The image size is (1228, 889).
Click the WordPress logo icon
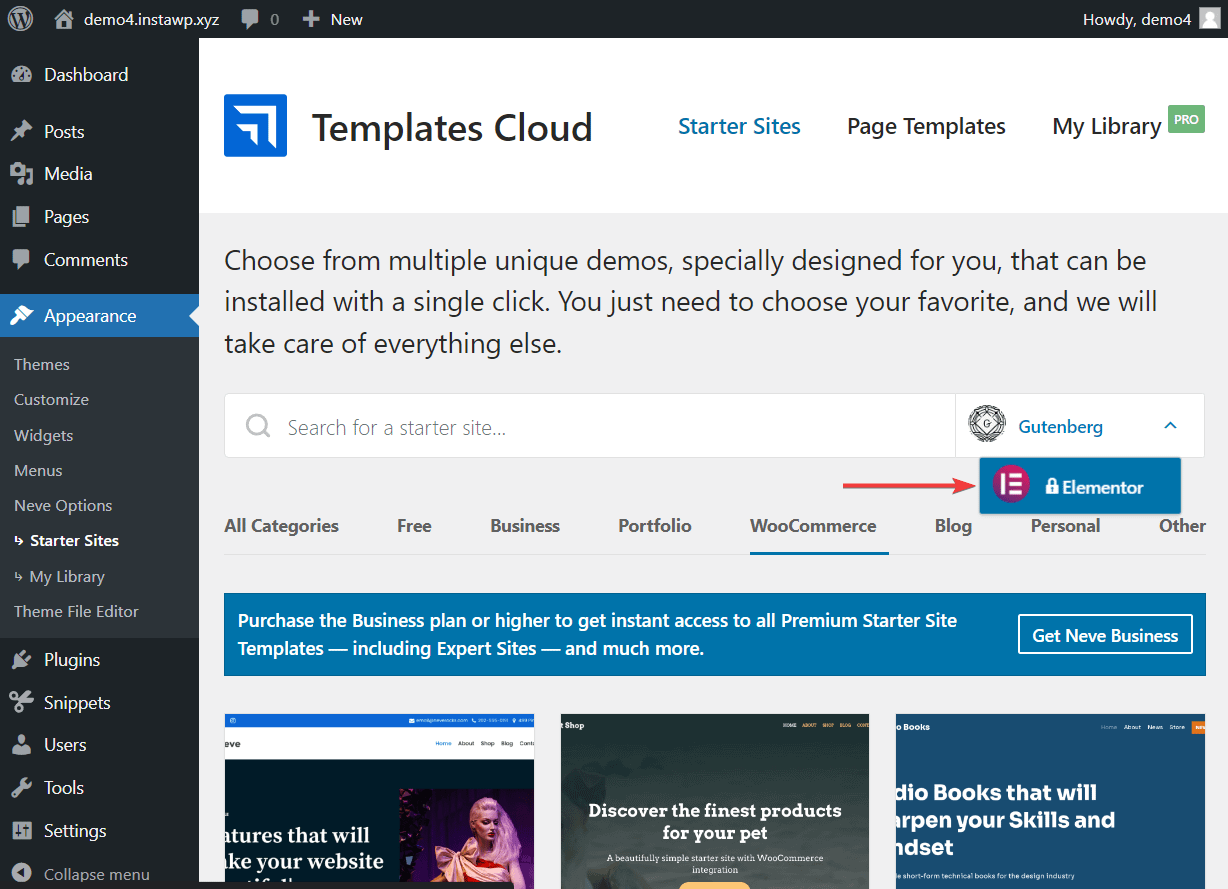tap(21, 19)
